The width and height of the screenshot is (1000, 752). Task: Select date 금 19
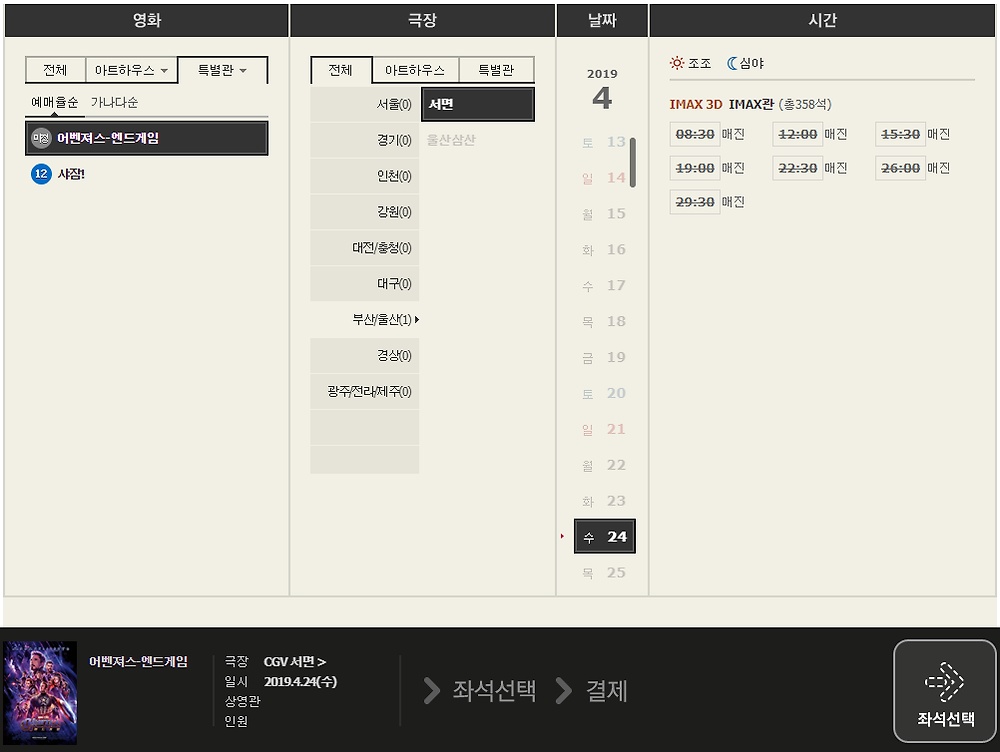click(604, 357)
